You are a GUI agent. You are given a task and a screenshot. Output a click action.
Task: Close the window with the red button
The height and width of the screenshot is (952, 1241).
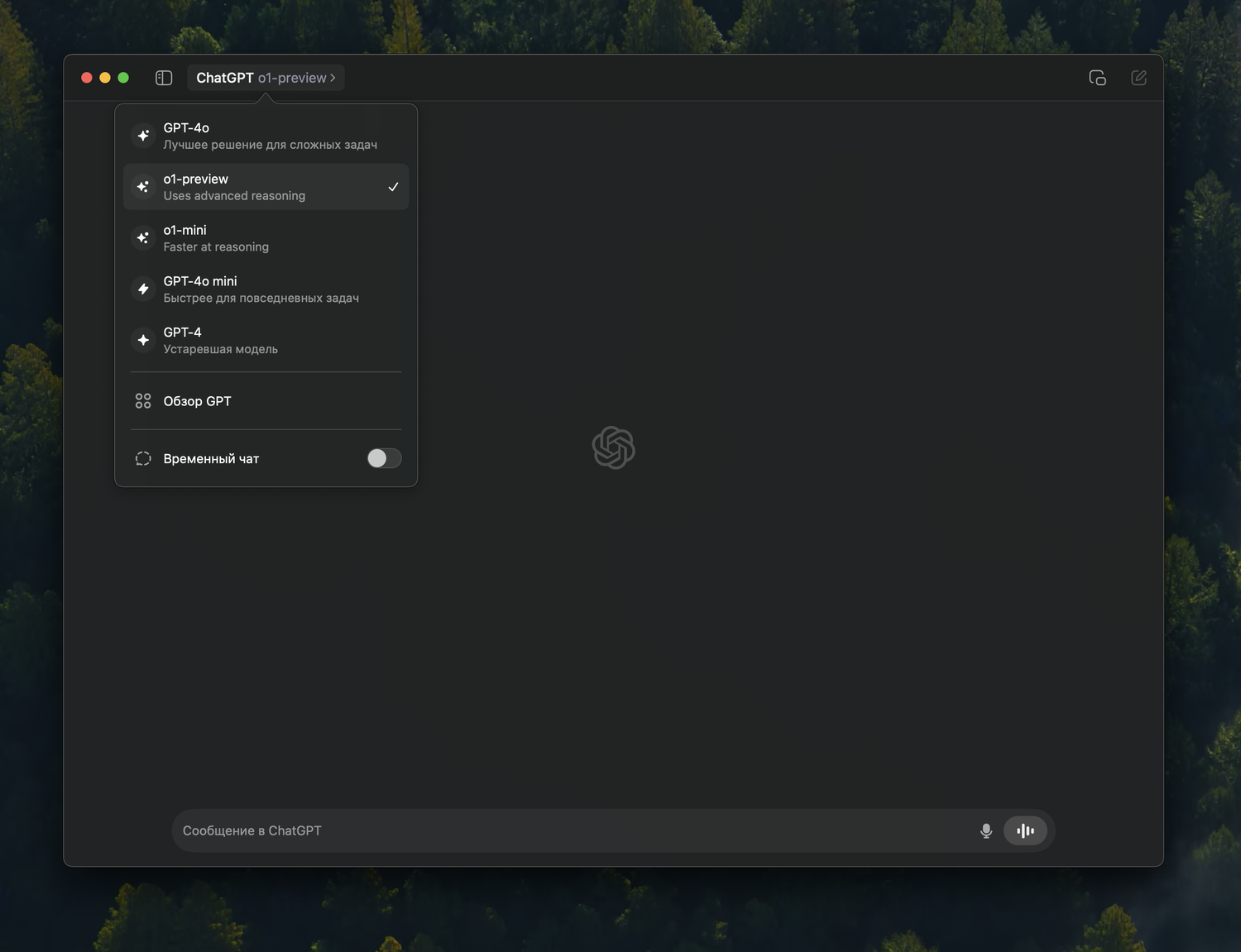pos(87,78)
